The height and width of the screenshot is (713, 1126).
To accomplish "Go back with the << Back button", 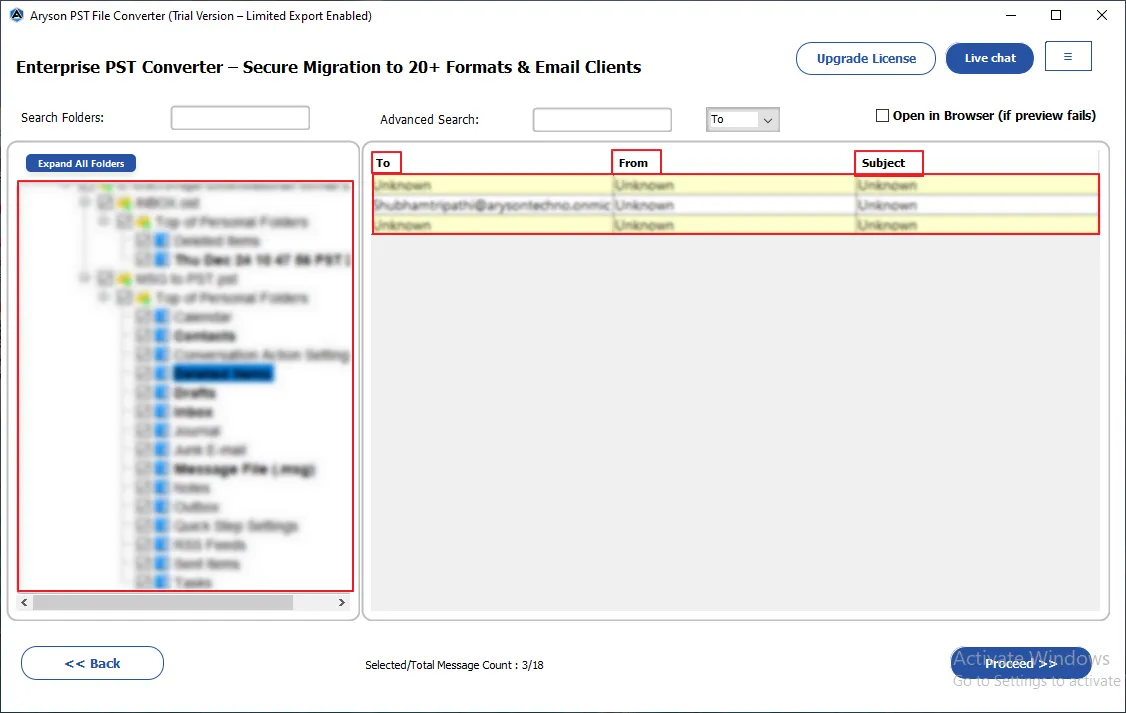I will tap(92, 663).
